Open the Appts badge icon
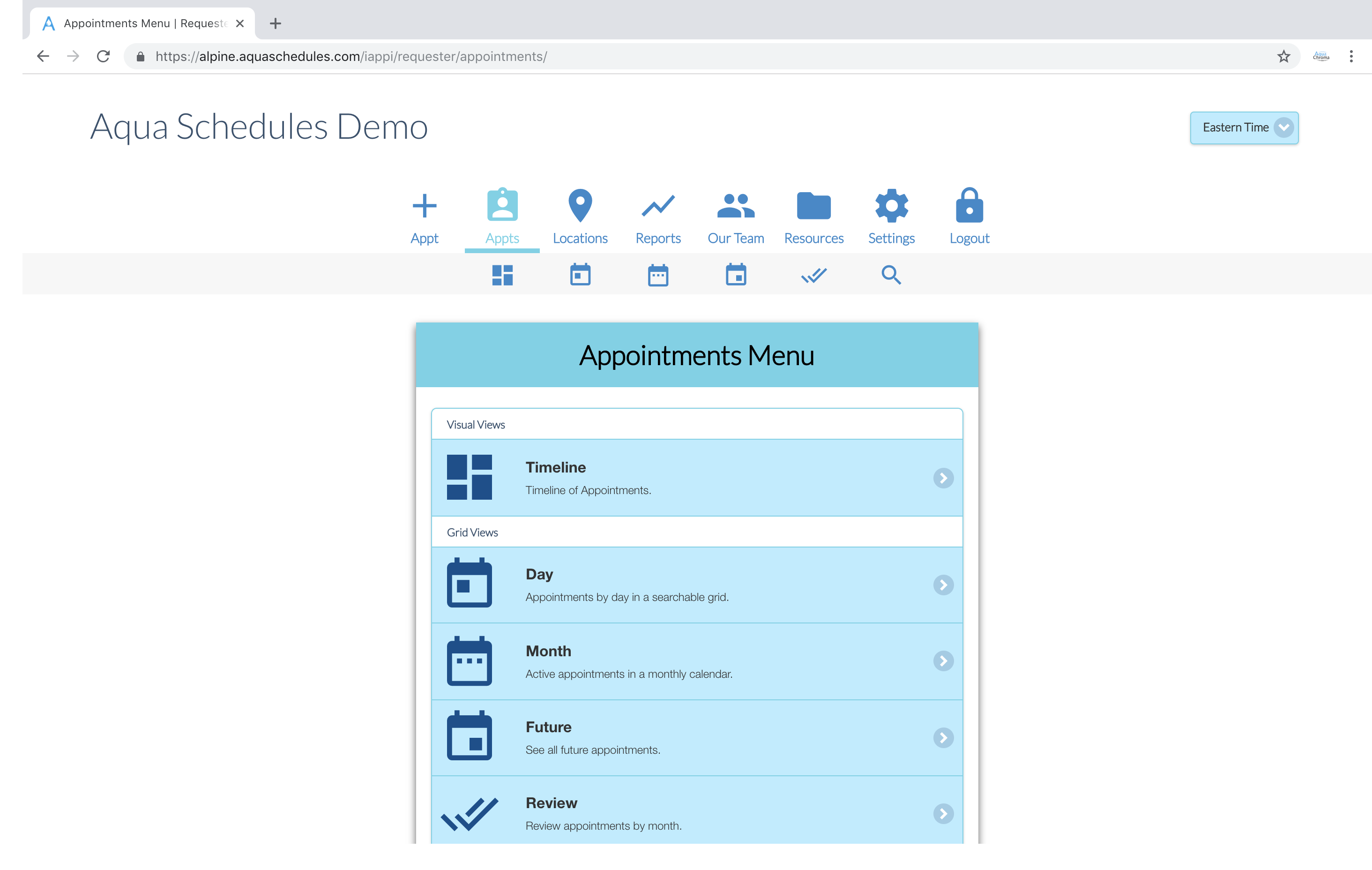This screenshot has height=870, width=1372. [502, 204]
